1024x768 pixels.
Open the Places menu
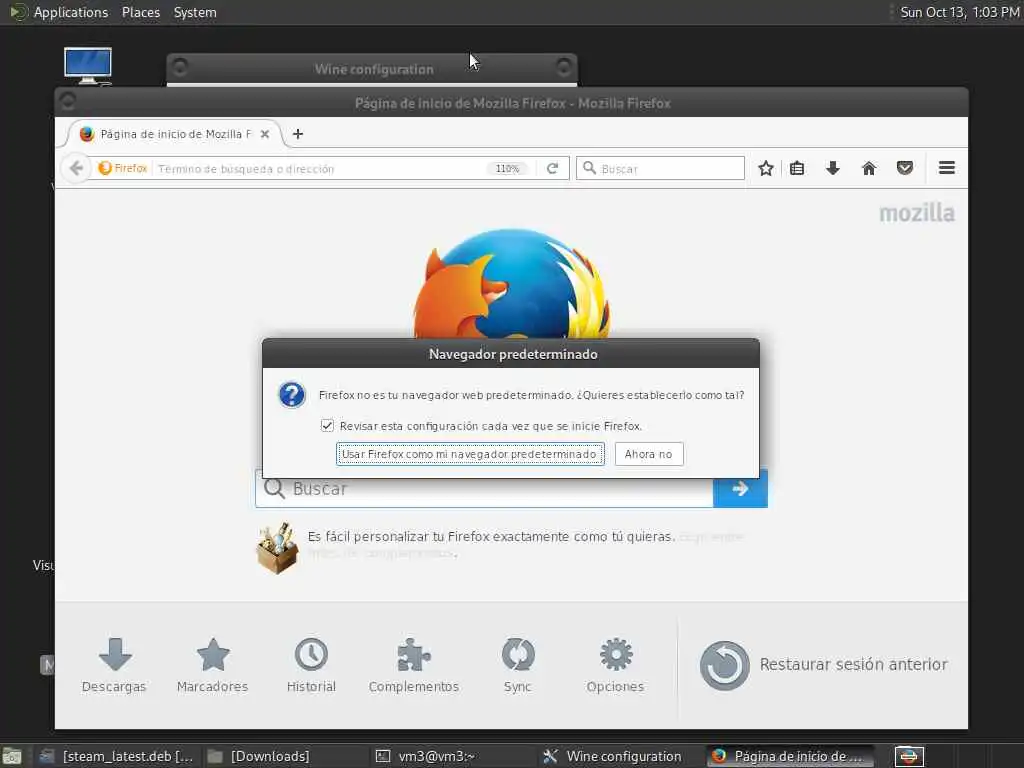(141, 12)
